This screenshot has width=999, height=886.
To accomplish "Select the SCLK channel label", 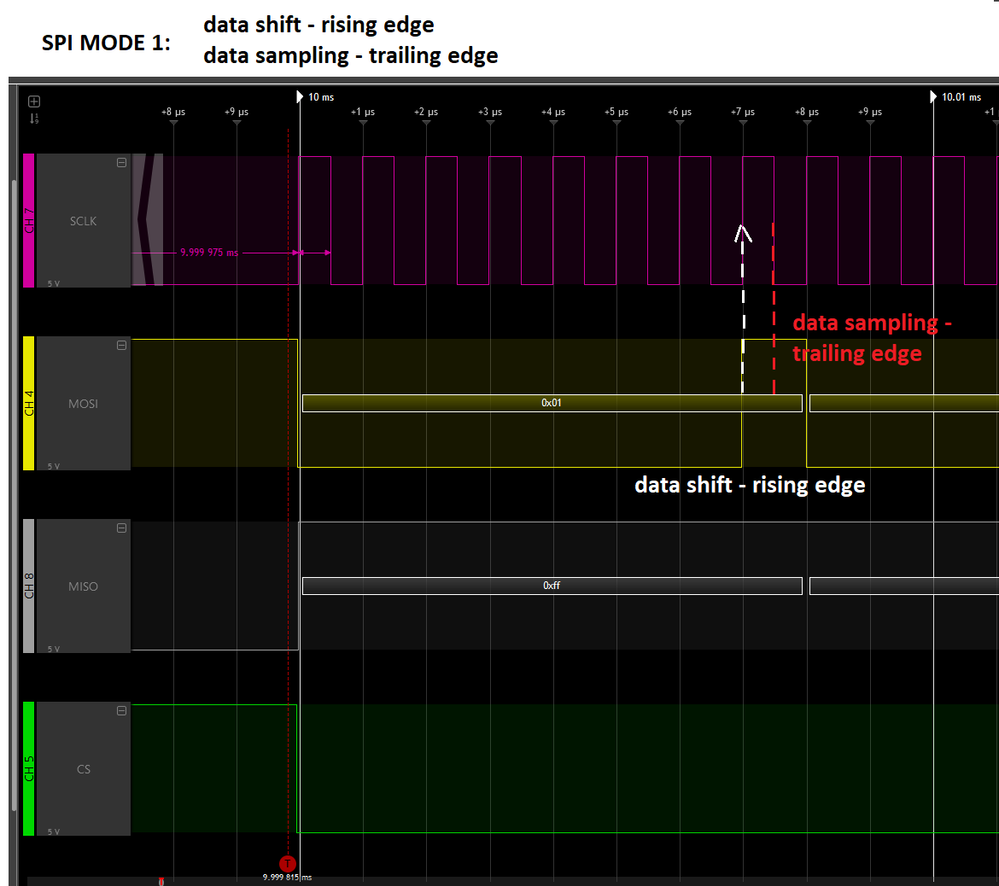I will [83, 221].
